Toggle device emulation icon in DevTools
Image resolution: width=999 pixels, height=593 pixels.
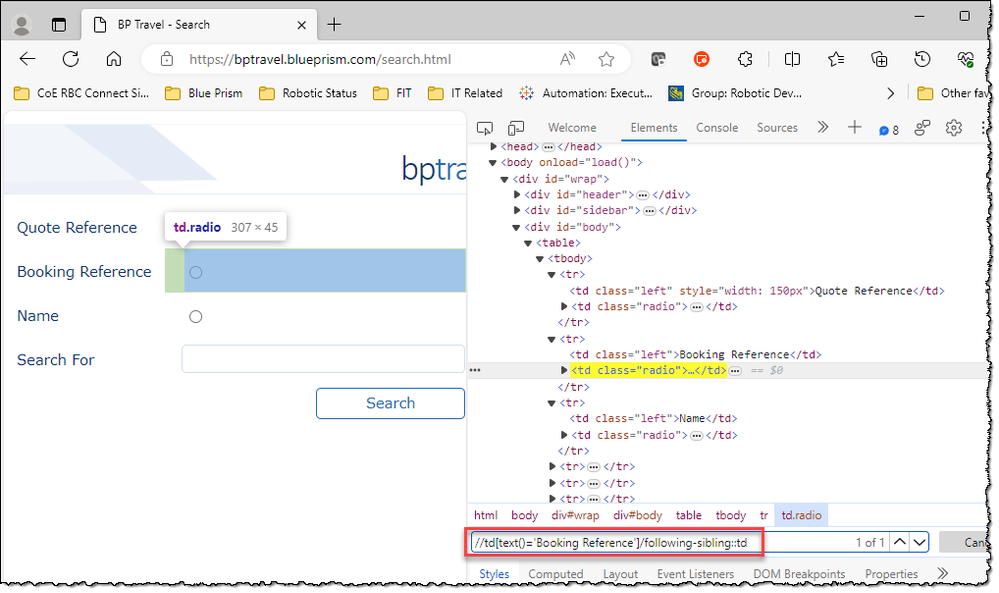516,128
